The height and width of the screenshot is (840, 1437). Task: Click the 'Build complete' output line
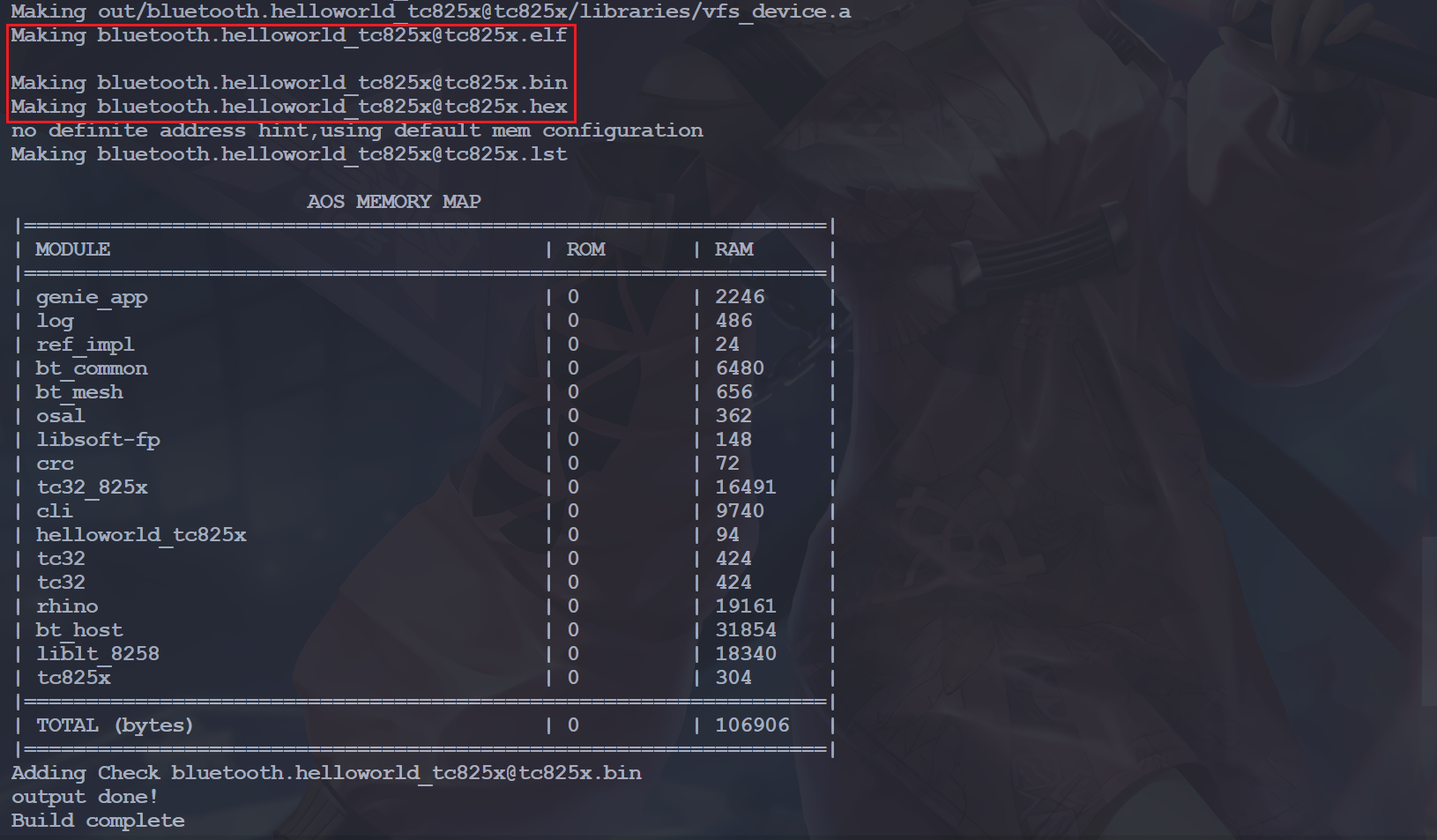click(98, 821)
